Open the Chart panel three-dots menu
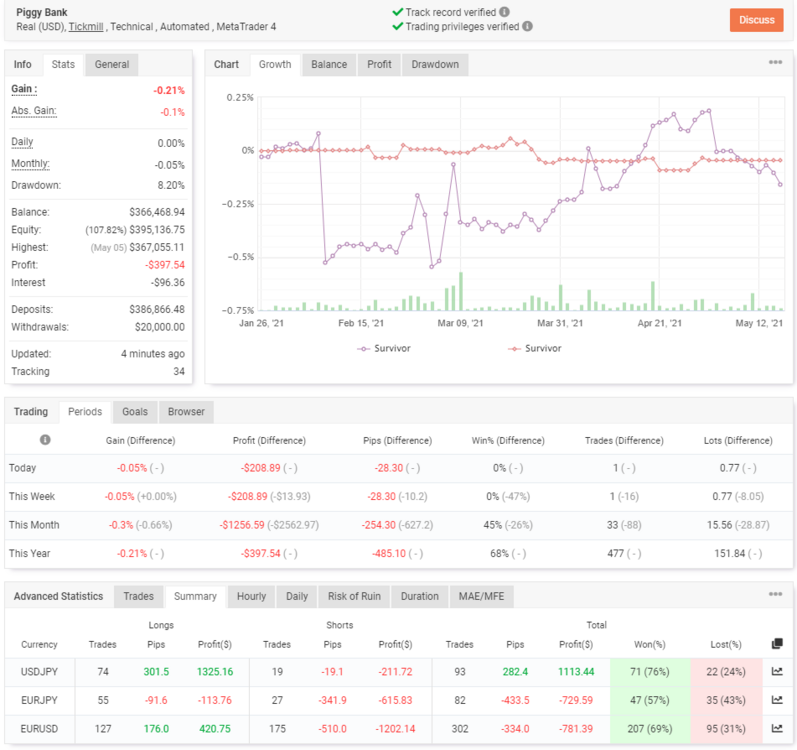 point(775,62)
